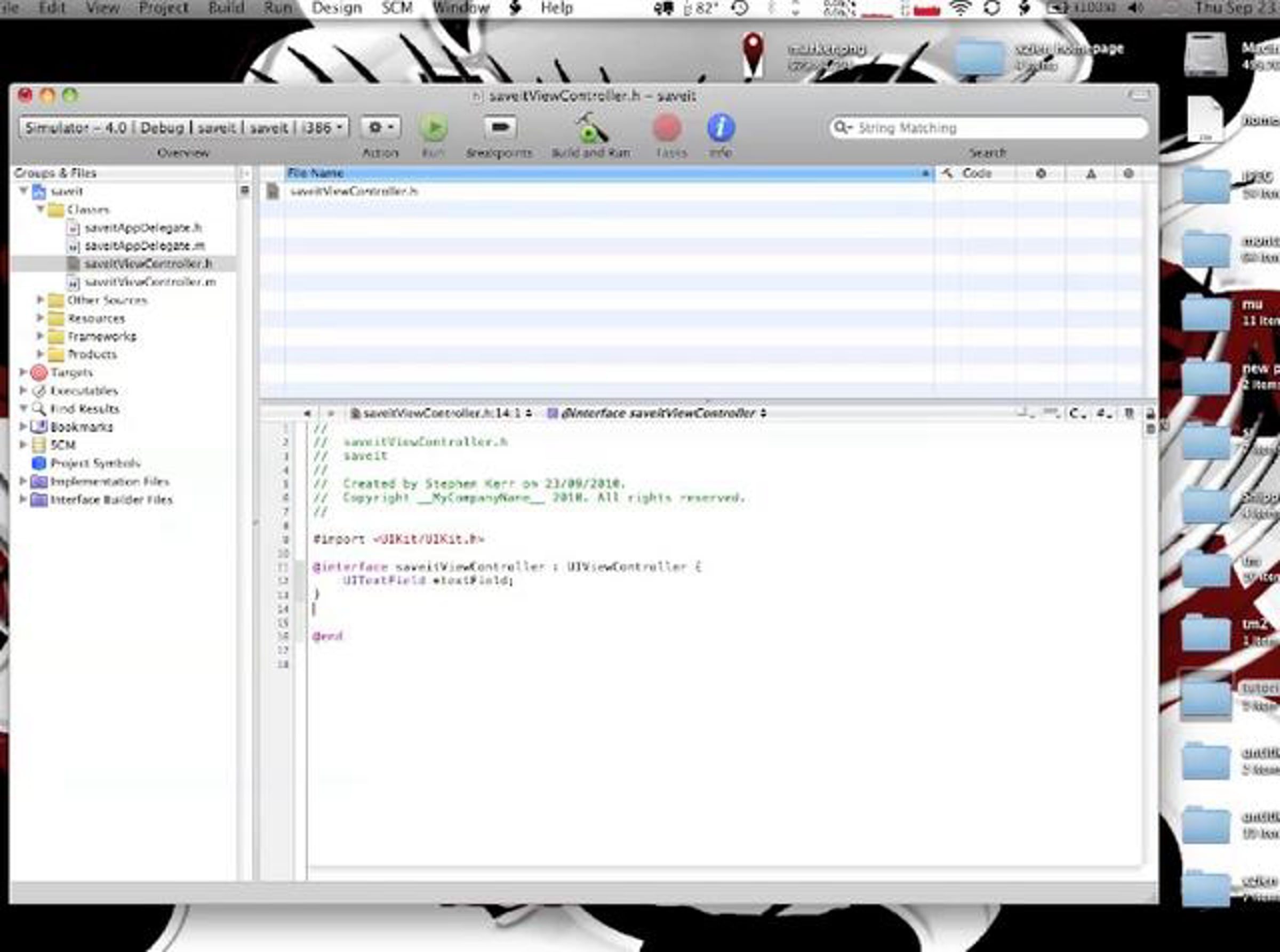Select saveitAppDelegate.m in file tree
The width and height of the screenshot is (1280, 952).
pyautogui.click(x=144, y=246)
